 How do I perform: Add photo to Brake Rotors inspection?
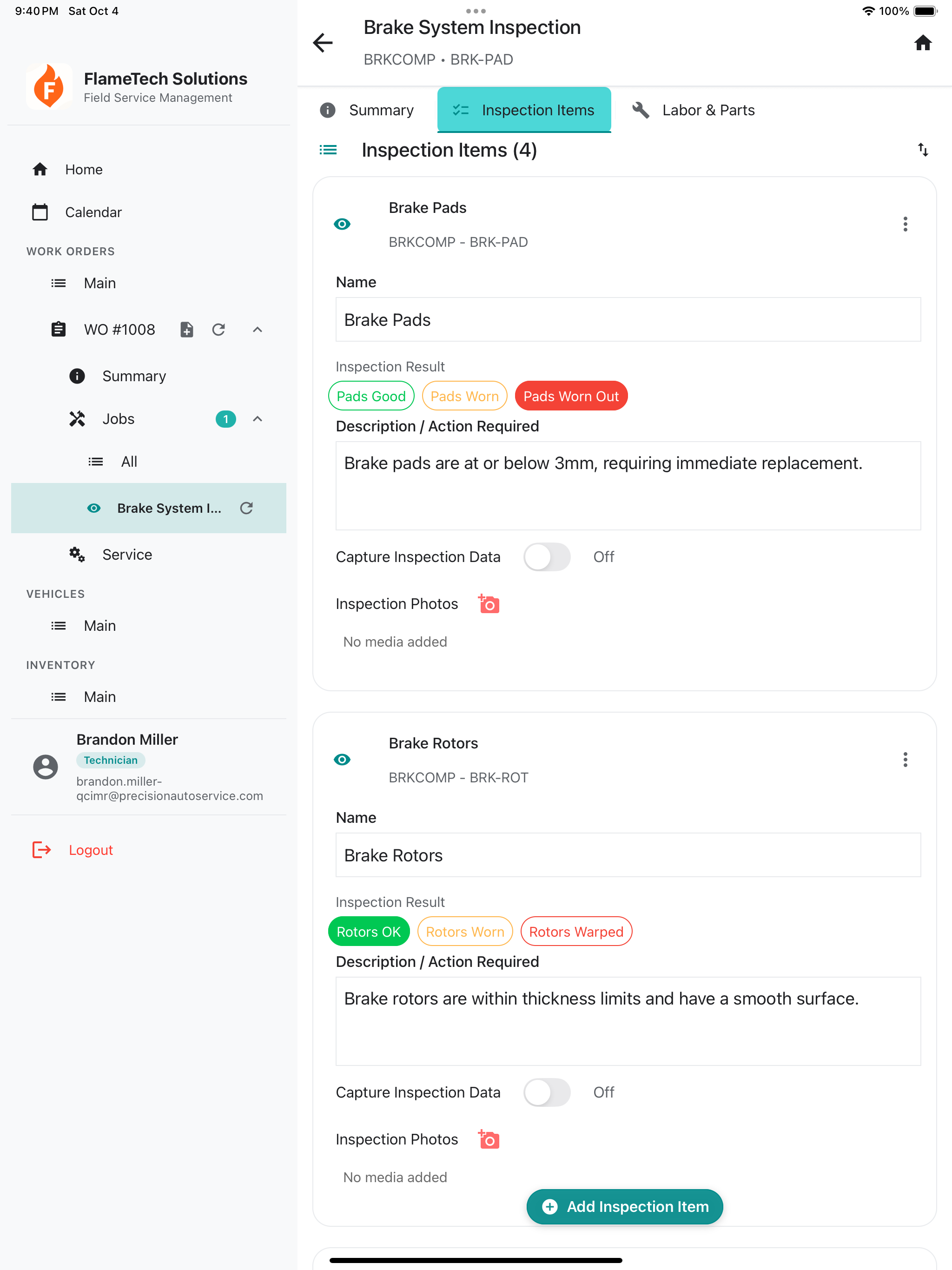click(x=489, y=1139)
